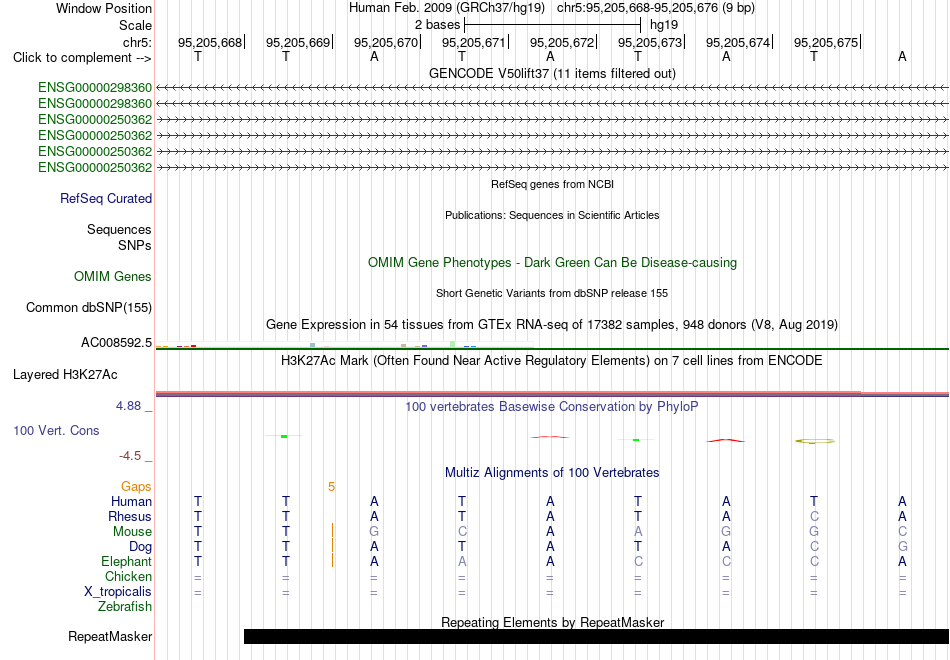The height and width of the screenshot is (660, 950).
Task: Click '100 vertebrates Basewise Conservation by PhyloP' title
Action: [552, 407]
